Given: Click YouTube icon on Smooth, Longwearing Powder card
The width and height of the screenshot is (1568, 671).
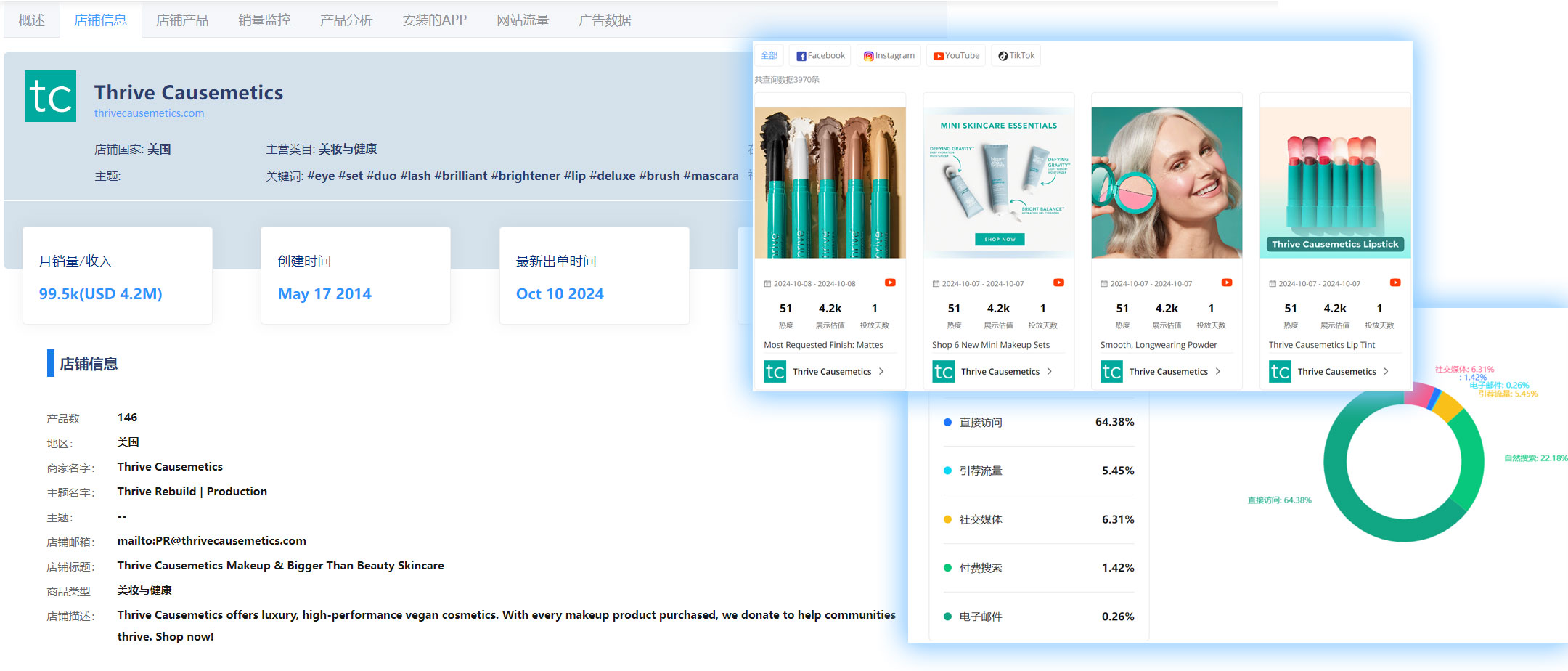Looking at the screenshot, I should [1227, 282].
